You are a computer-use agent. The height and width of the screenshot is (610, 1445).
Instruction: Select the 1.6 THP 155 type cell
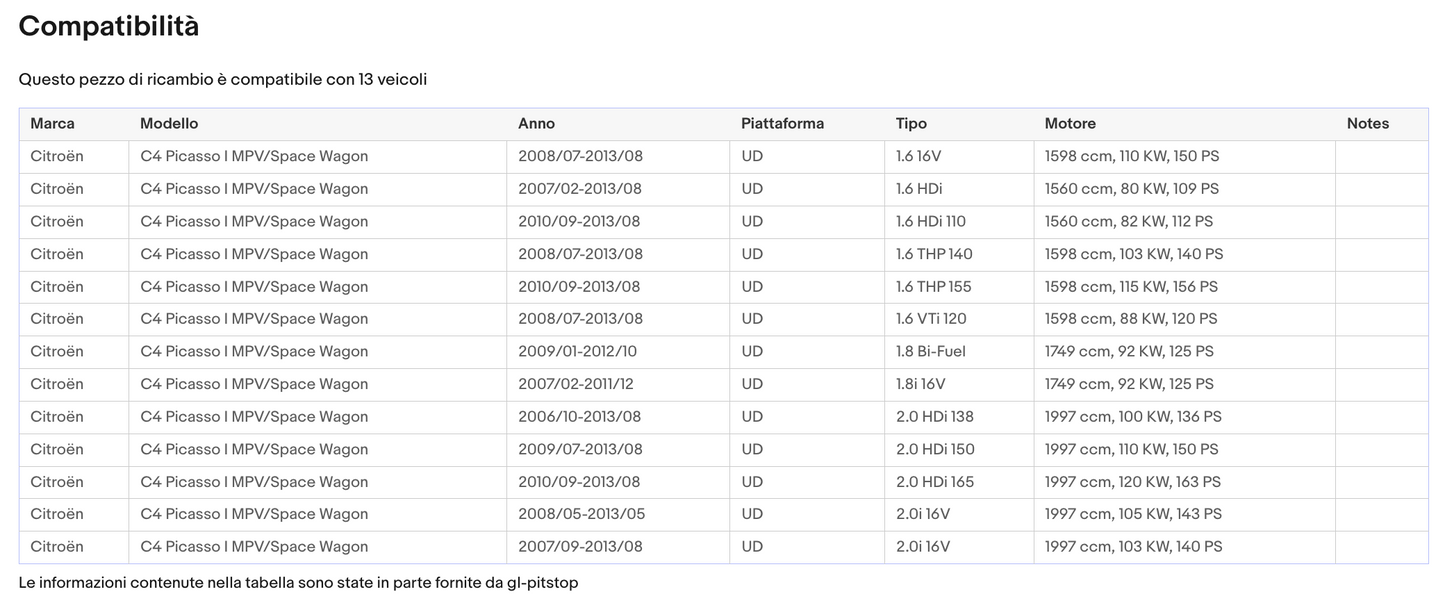coord(933,287)
